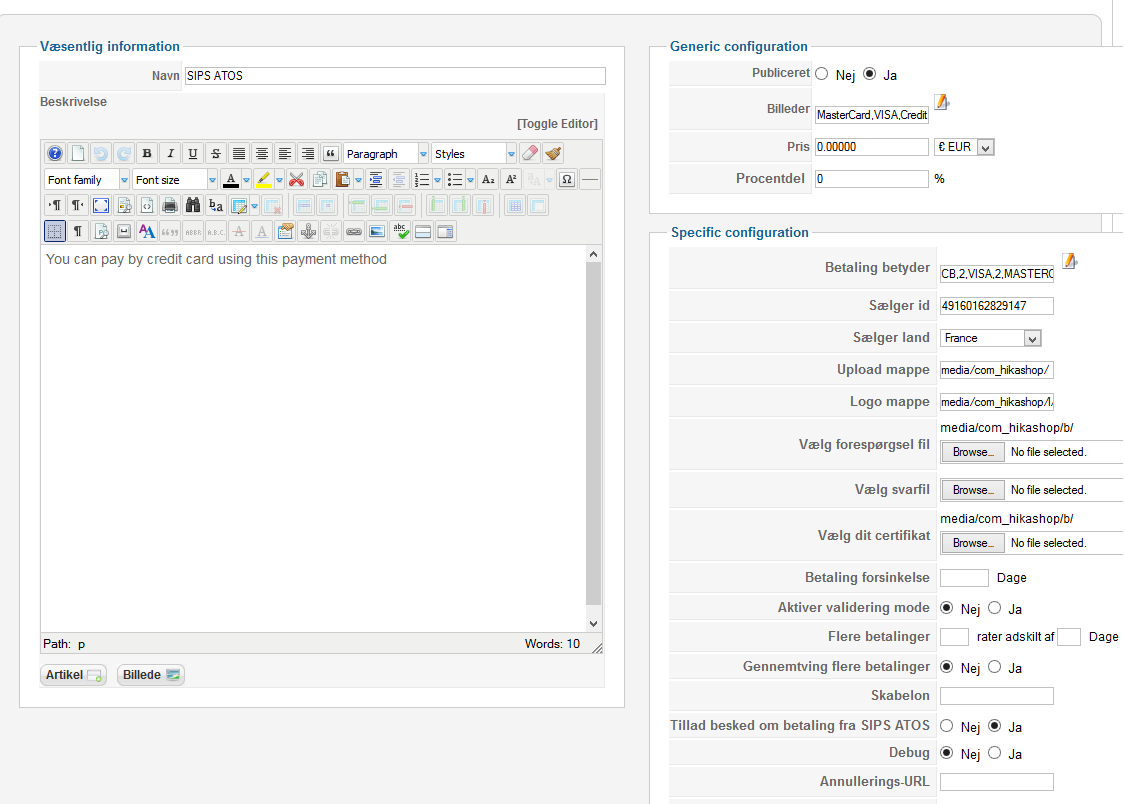Image resolution: width=1124 pixels, height=804 pixels.
Task: Open the Styles dropdown
Action: tap(474, 153)
